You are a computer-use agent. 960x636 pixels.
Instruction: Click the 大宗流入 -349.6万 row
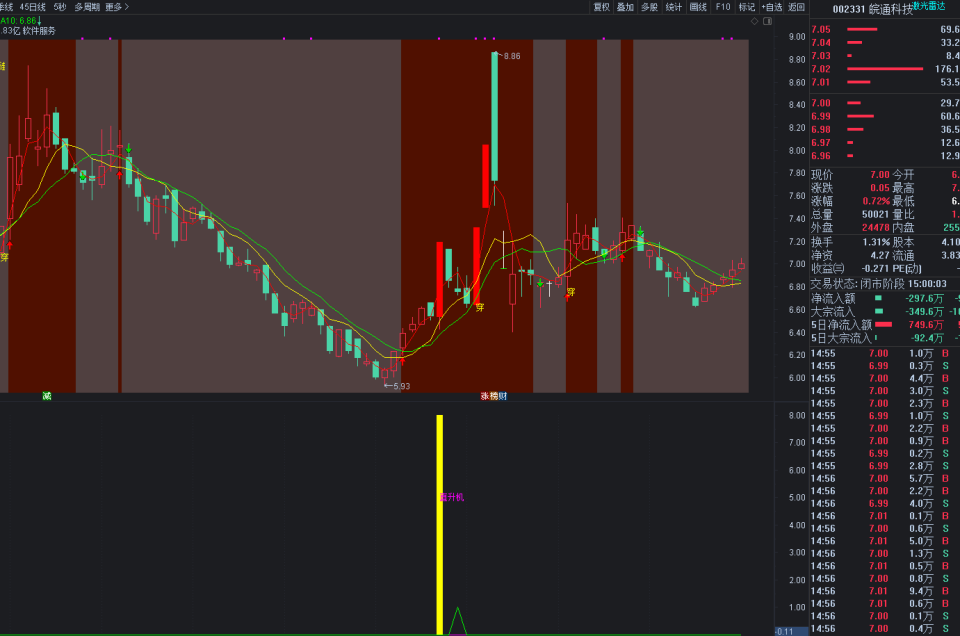885,312
